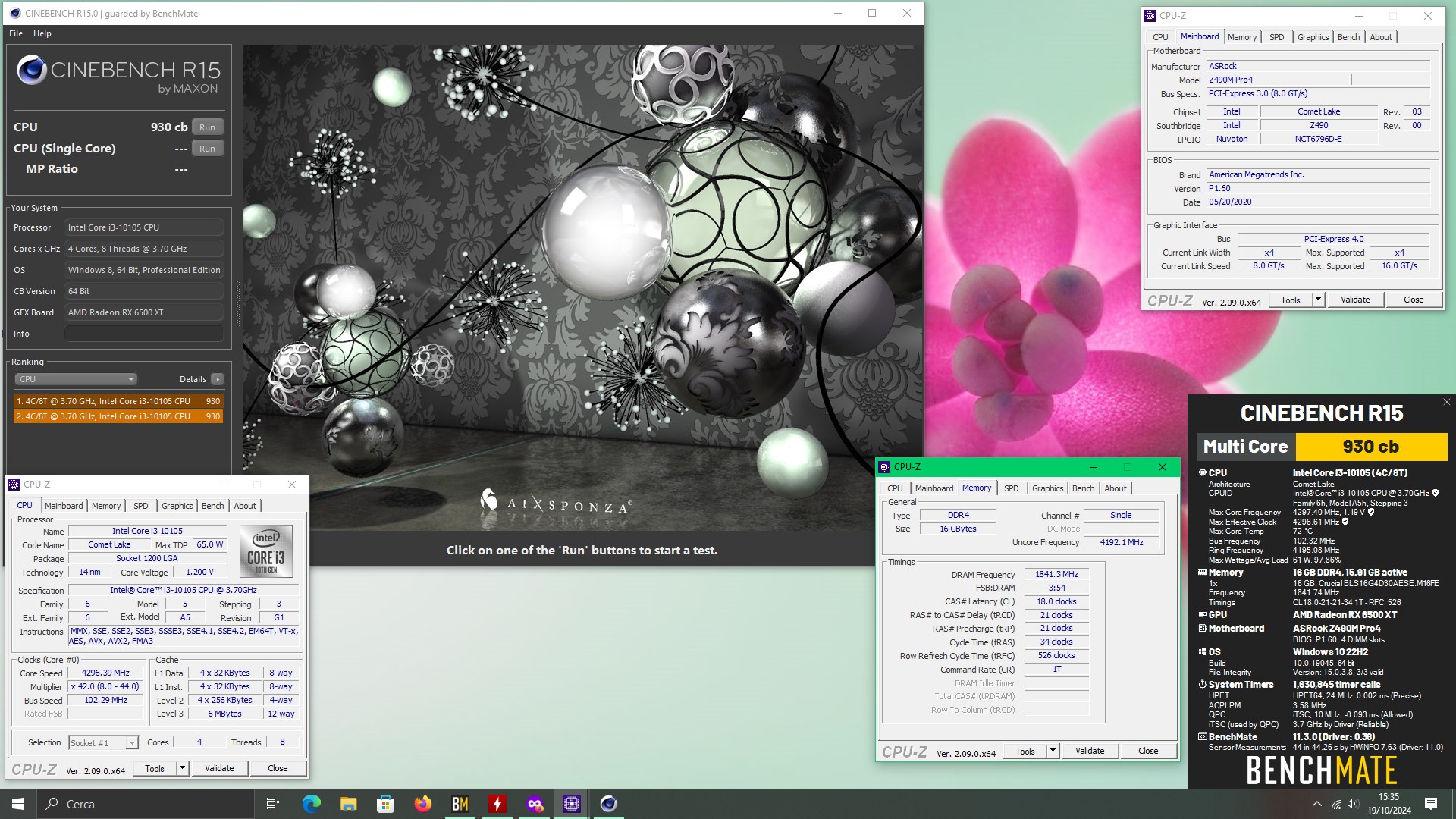Click Validate in Mainboard CPU-Z window
Image resolution: width=1456 pixels, height=819 pixels.
tap(1355, 300)
